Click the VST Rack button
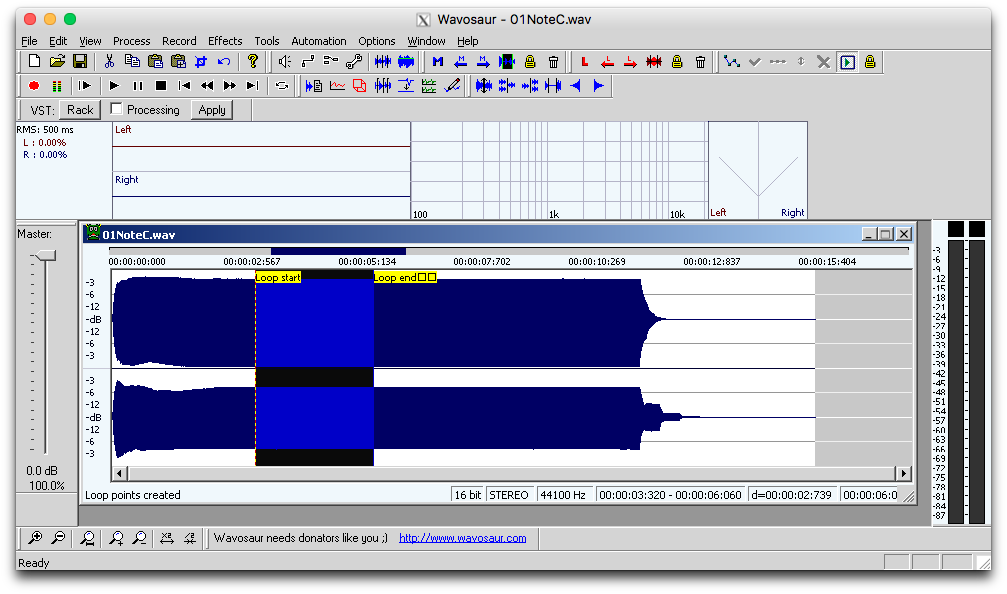1007x594 pixels. pyautogui.click(x=80, y=110)
